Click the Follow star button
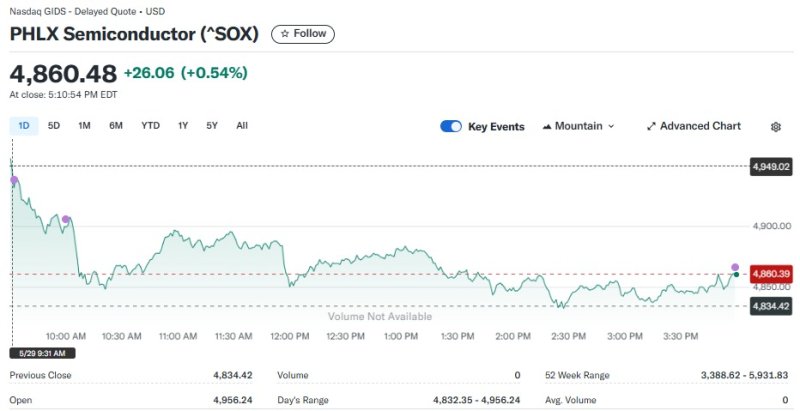 (303, 34)
